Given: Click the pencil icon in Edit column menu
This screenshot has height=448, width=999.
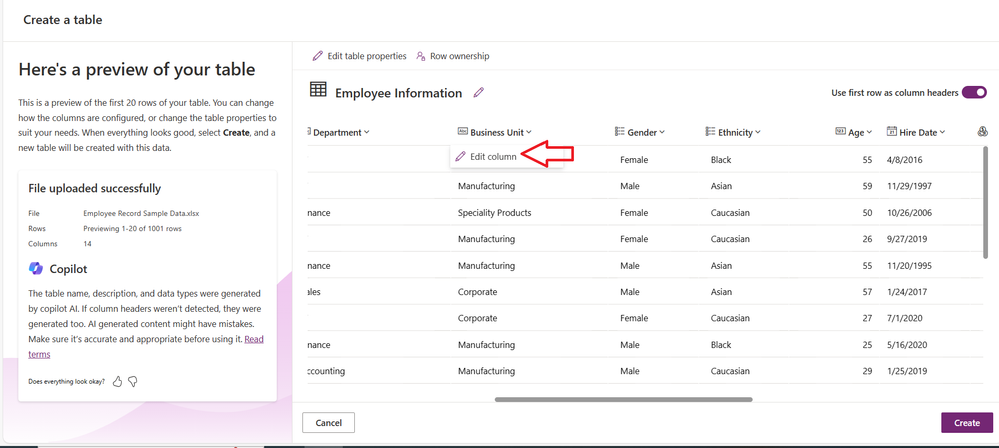Looking at the screenshot, I should click(x=461, y=157).
